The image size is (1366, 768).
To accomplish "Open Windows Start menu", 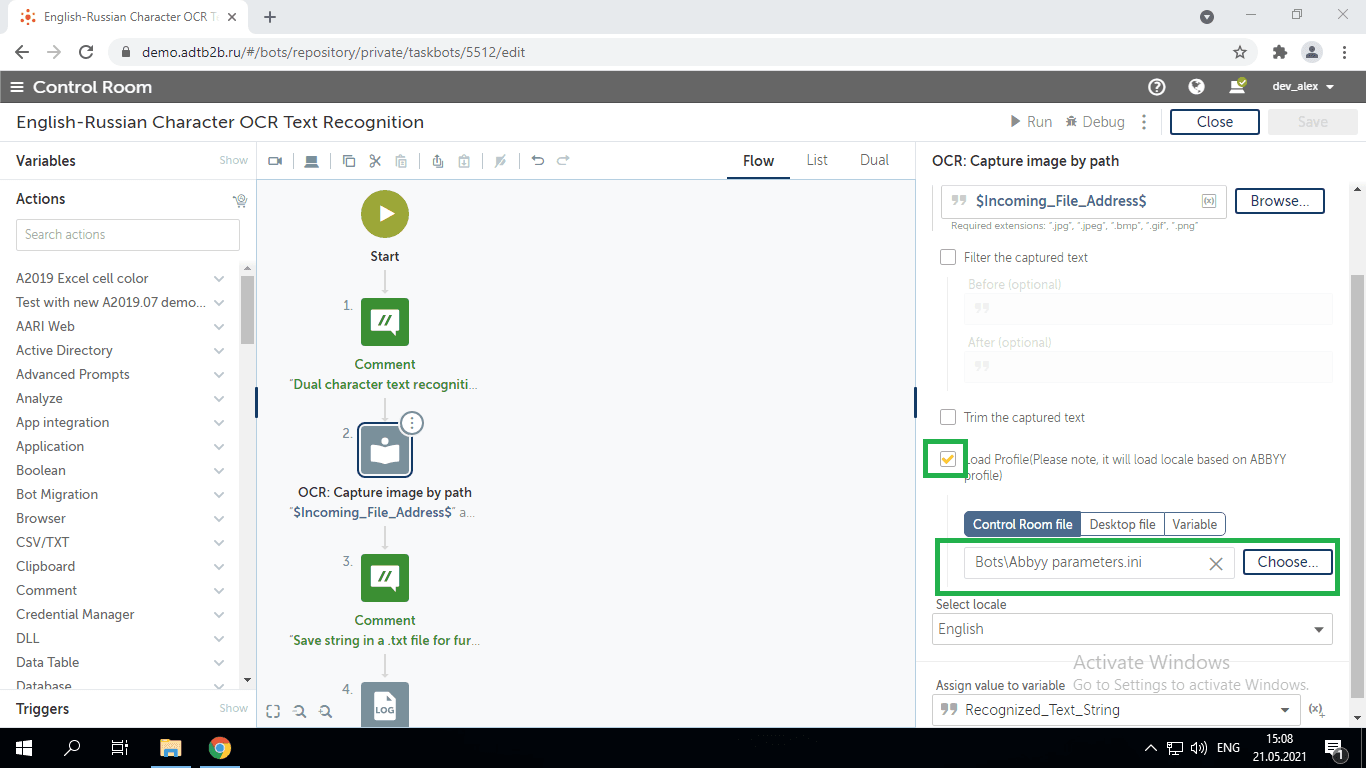I will tap(23, 747).
